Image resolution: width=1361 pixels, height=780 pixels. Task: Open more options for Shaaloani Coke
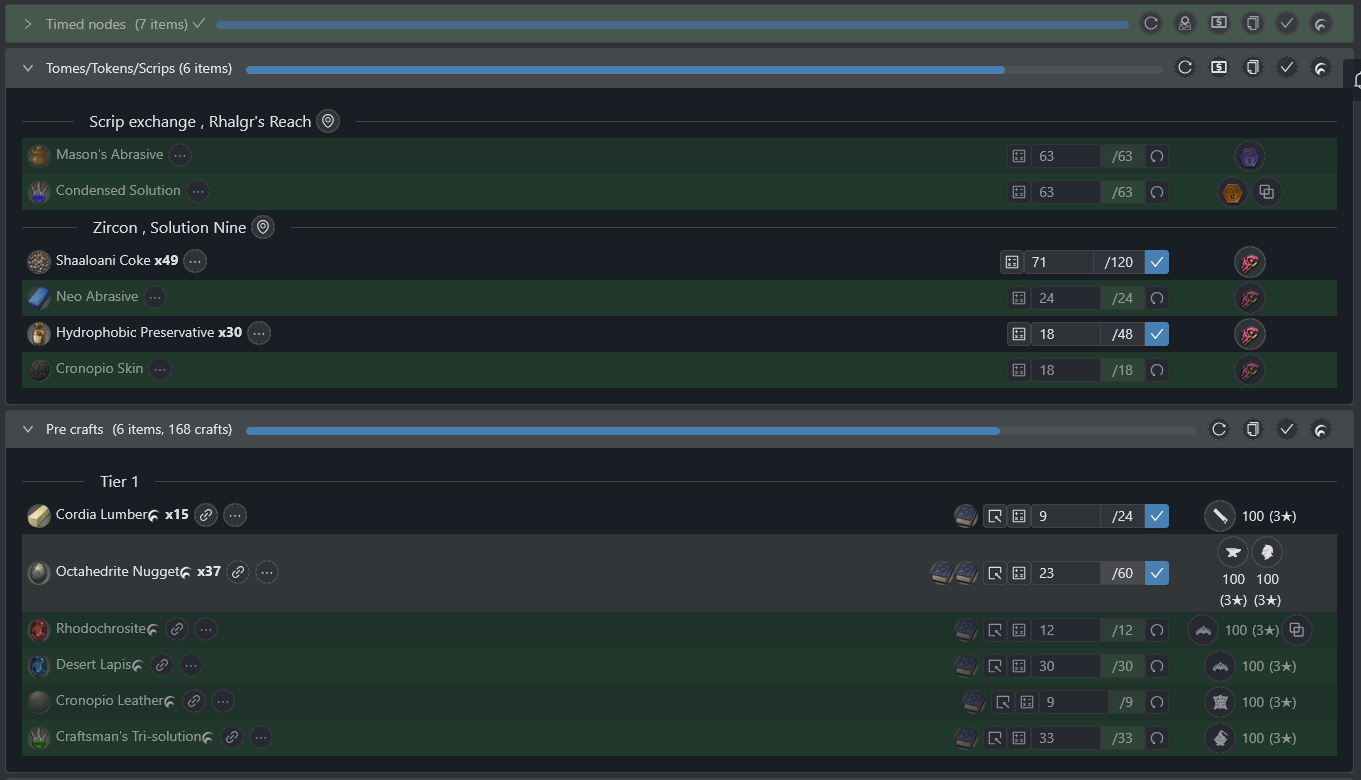[x=195, y=261]
